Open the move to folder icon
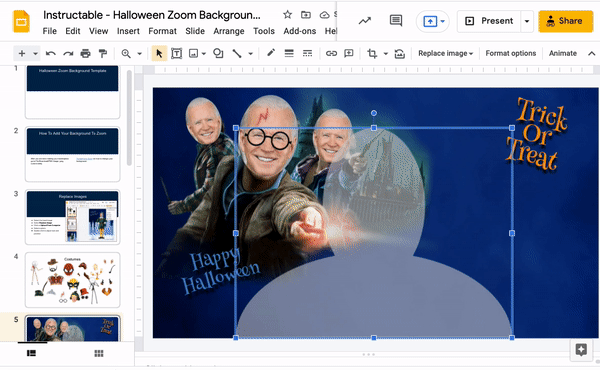Image resolution: width=600 pixels, height=370 pixels. click(306, 15)
